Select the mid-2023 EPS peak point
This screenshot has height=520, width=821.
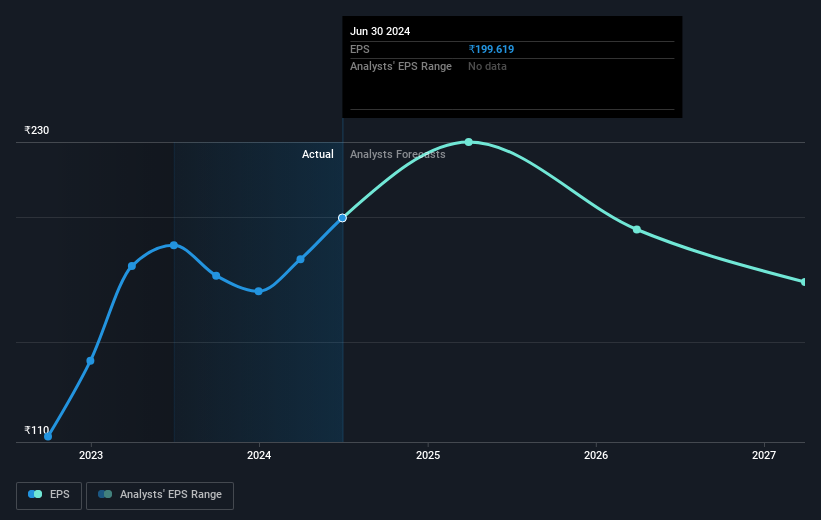(x=174, y=245)
